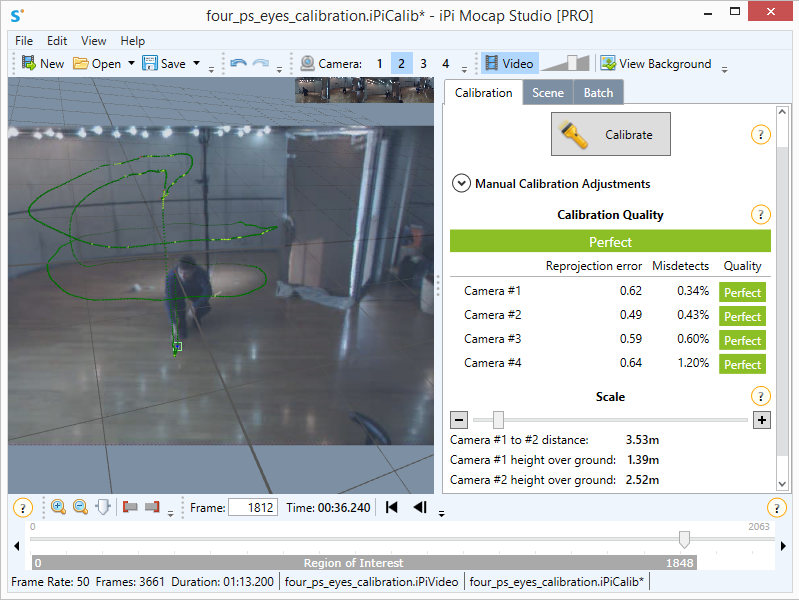Zoom out the timeline
799x600 pixels.
(81, 507)
